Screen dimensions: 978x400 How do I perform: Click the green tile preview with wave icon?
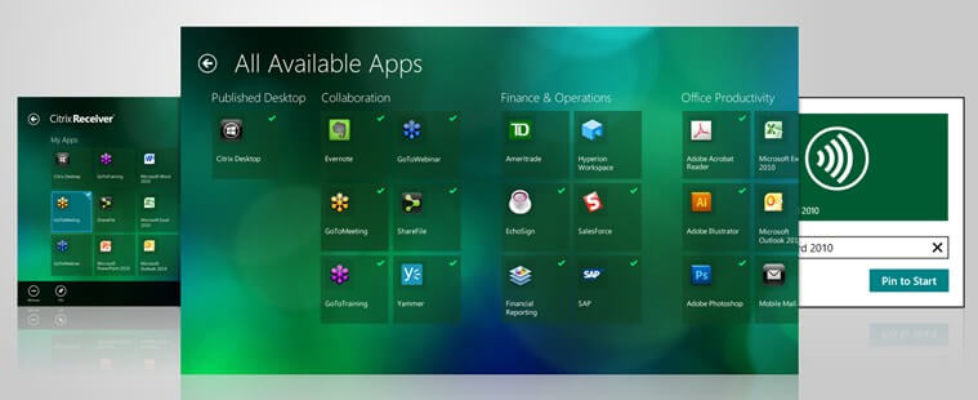pyautogui.click(x=873, y=167)
